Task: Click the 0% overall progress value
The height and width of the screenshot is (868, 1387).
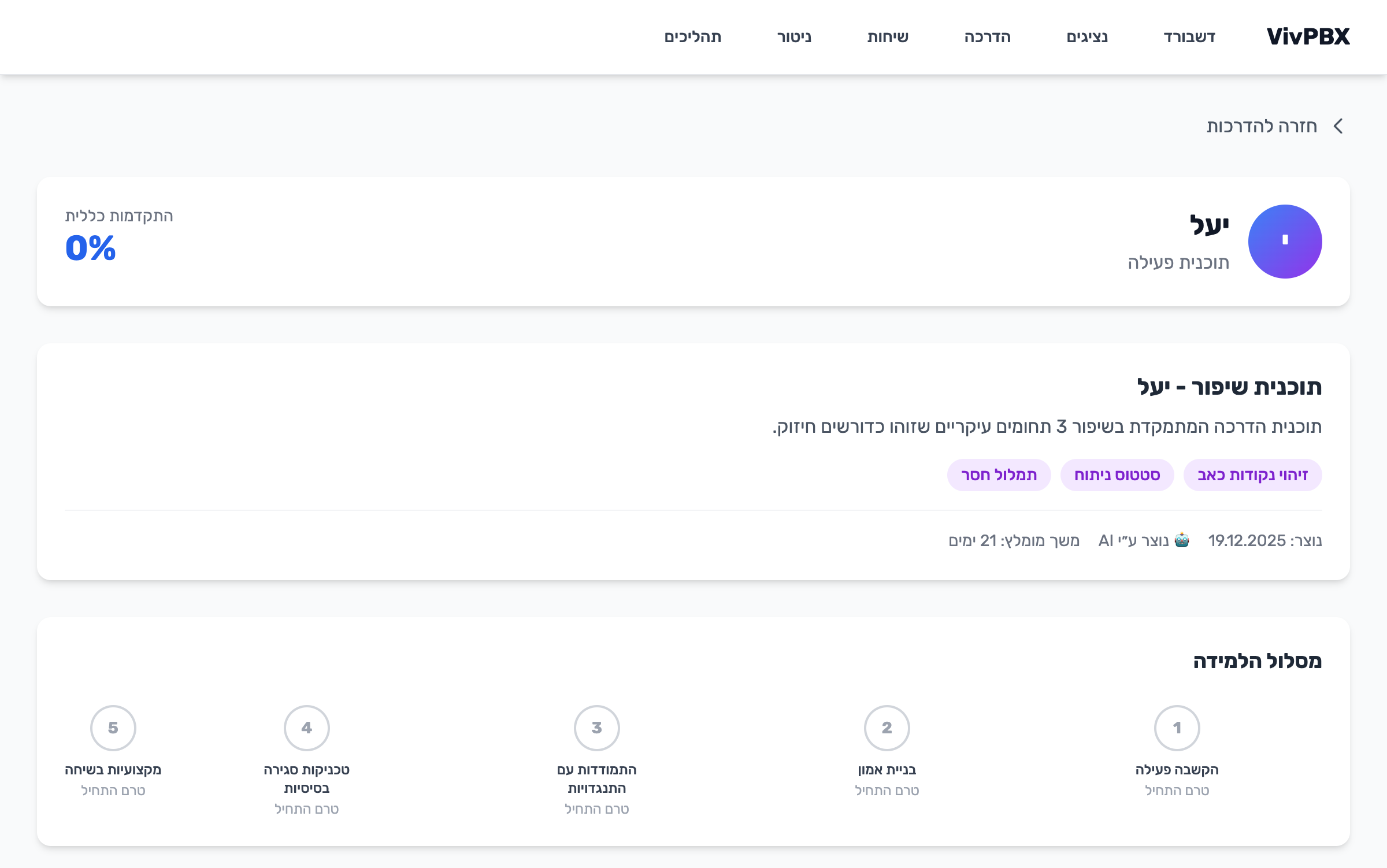Action: (x=91, y=248)
